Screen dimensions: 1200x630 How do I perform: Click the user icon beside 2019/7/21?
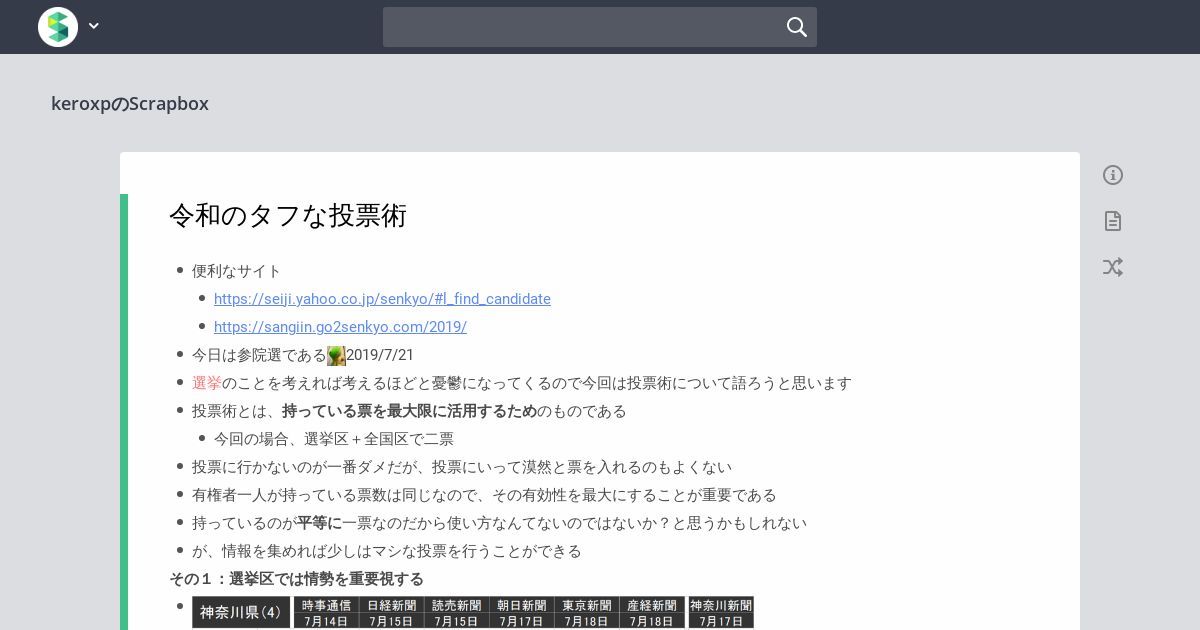tap(336, 355)
